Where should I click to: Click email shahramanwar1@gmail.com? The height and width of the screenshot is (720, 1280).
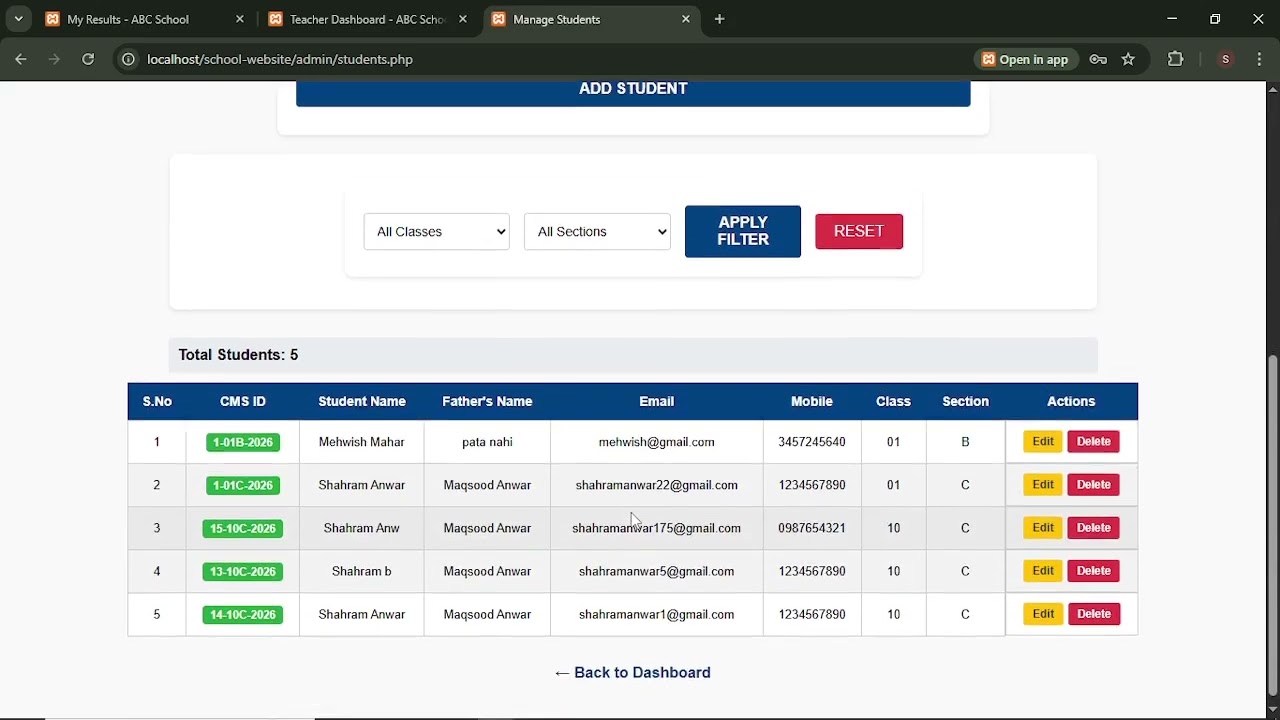click(x=657, y=614)
